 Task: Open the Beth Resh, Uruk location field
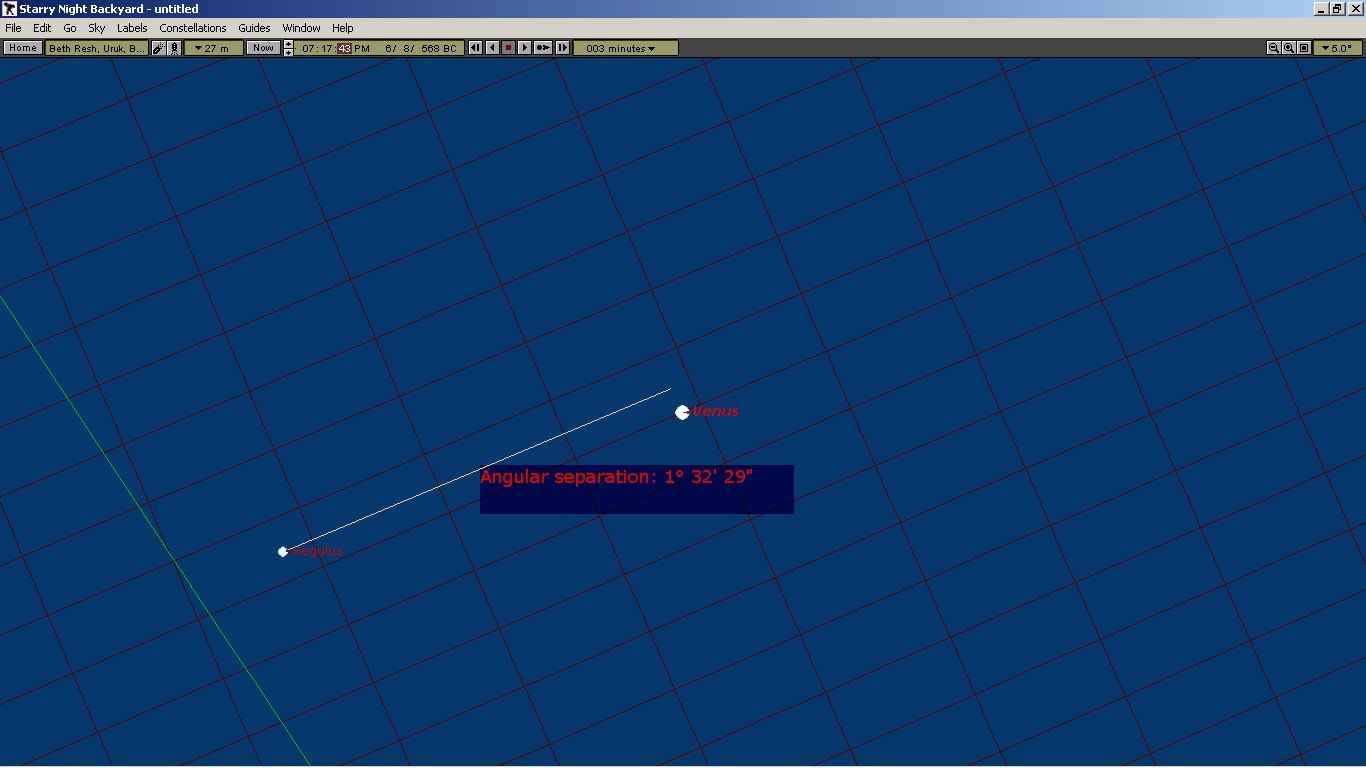tap(97, 48)
